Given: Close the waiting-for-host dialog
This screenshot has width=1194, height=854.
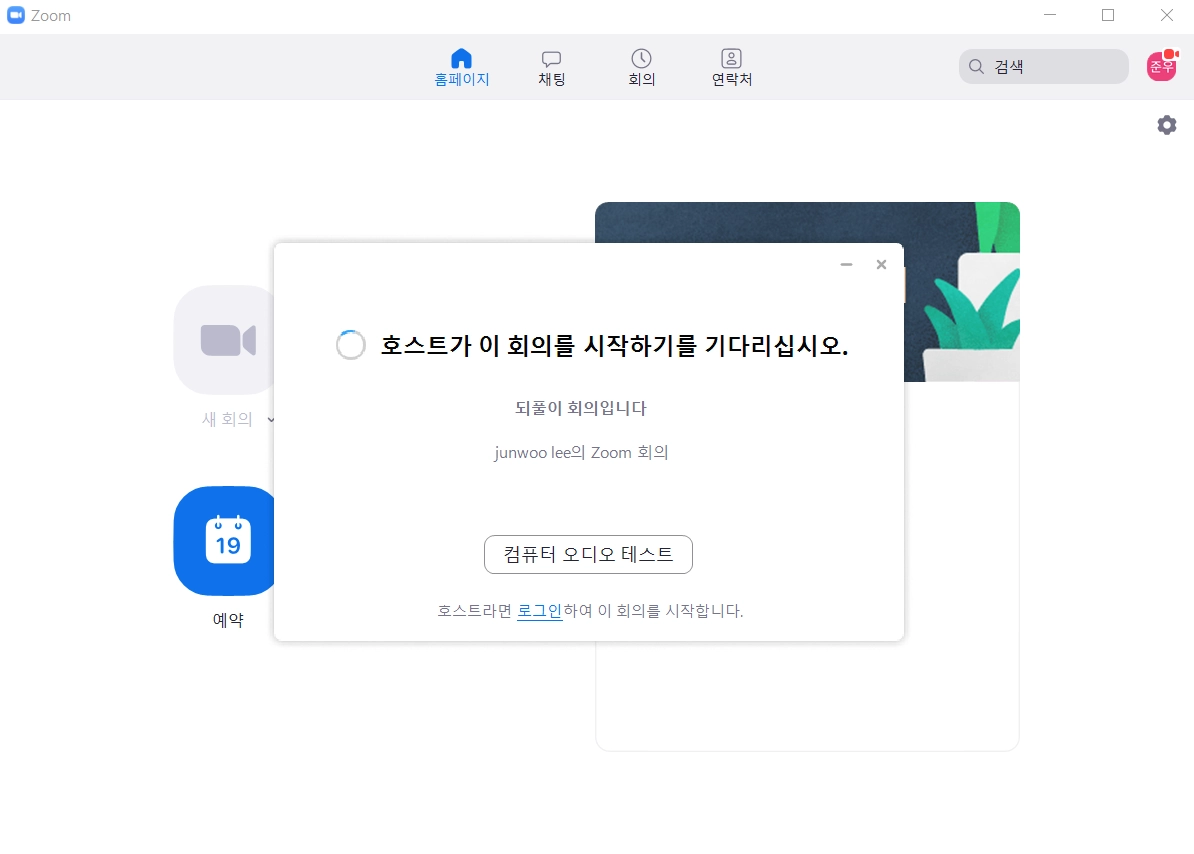Looking at the screenshot, I should pyautogui.click(x=881, y=265).
